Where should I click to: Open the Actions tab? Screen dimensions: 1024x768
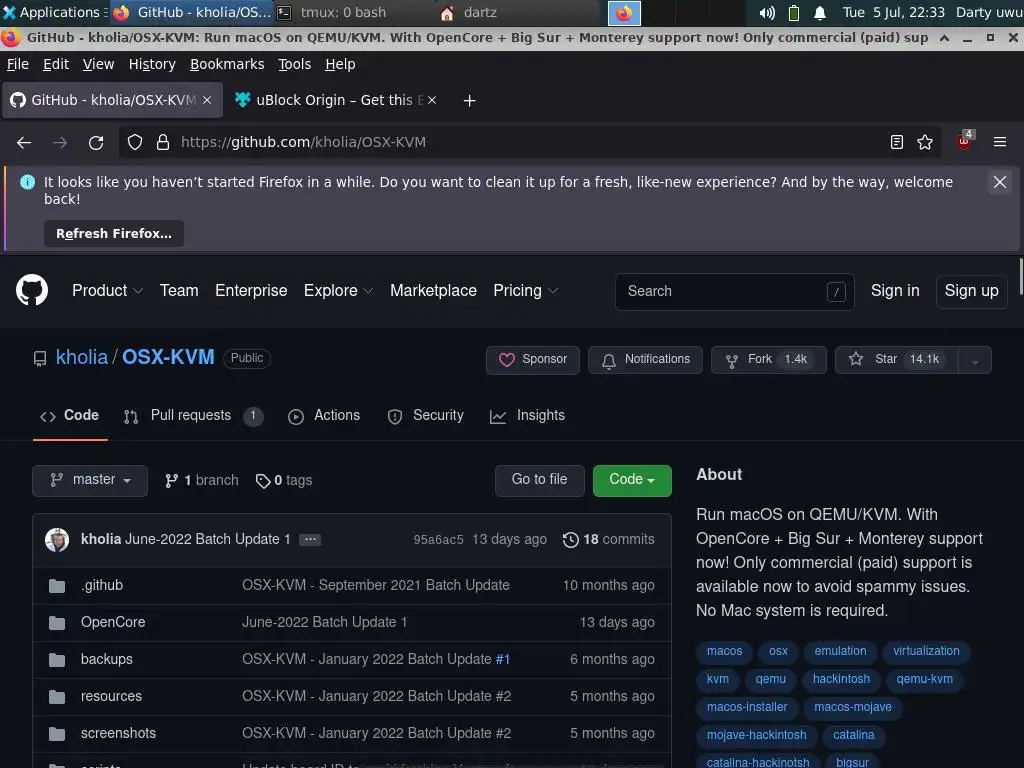click(324, 416)
